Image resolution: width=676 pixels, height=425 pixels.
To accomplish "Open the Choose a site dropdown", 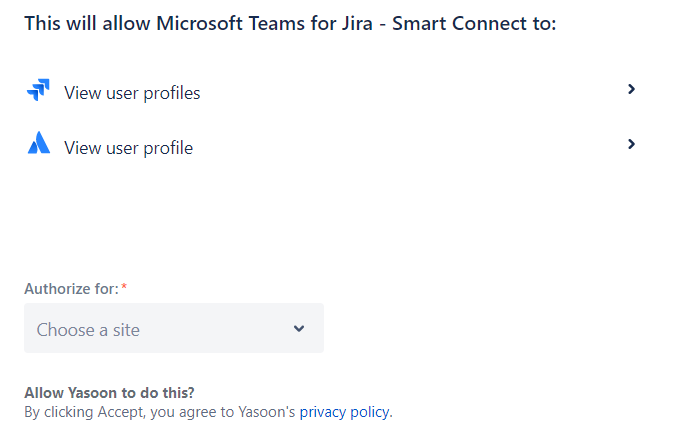I will coord(173,329).
